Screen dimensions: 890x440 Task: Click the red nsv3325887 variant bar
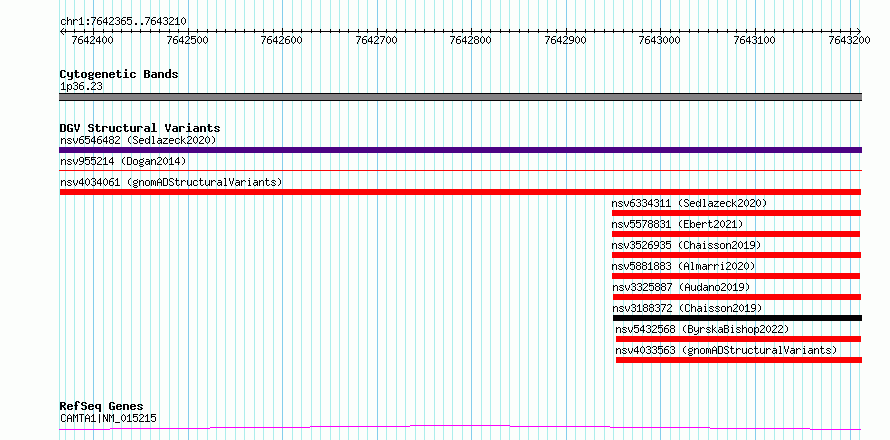pyautogui.click(x=737, y=297)
